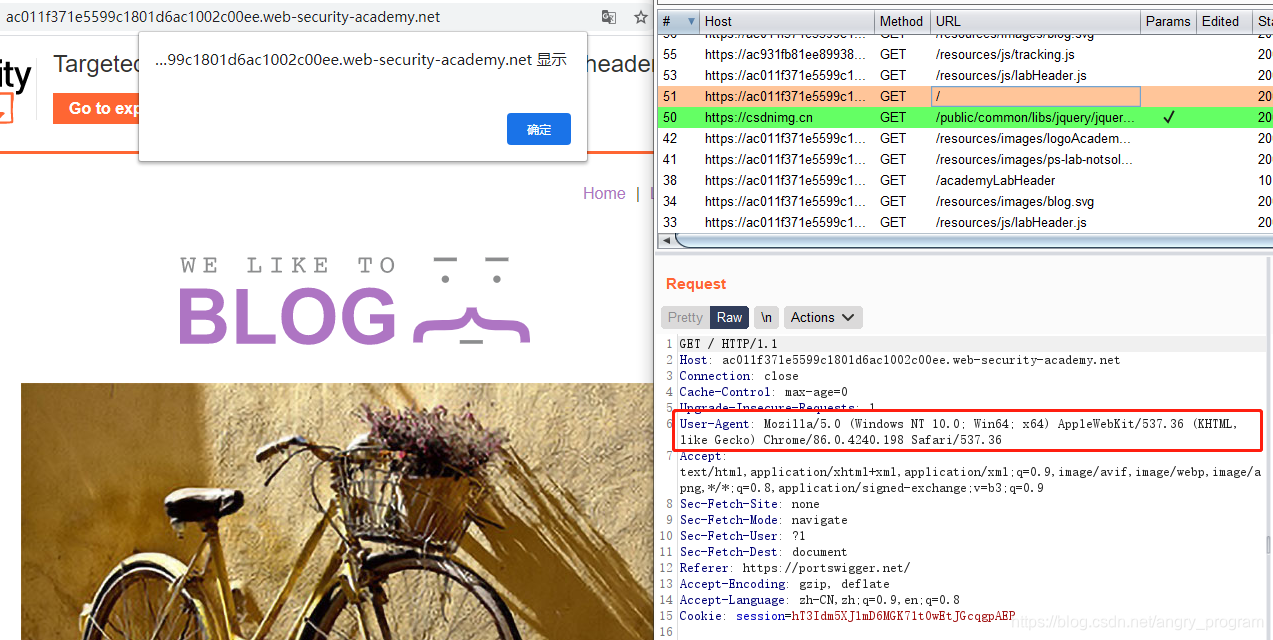The image size is (1273, 640).
Task: Select request 33 labHeader.js row
Action: pyautogui.click(x=965, y=222)
